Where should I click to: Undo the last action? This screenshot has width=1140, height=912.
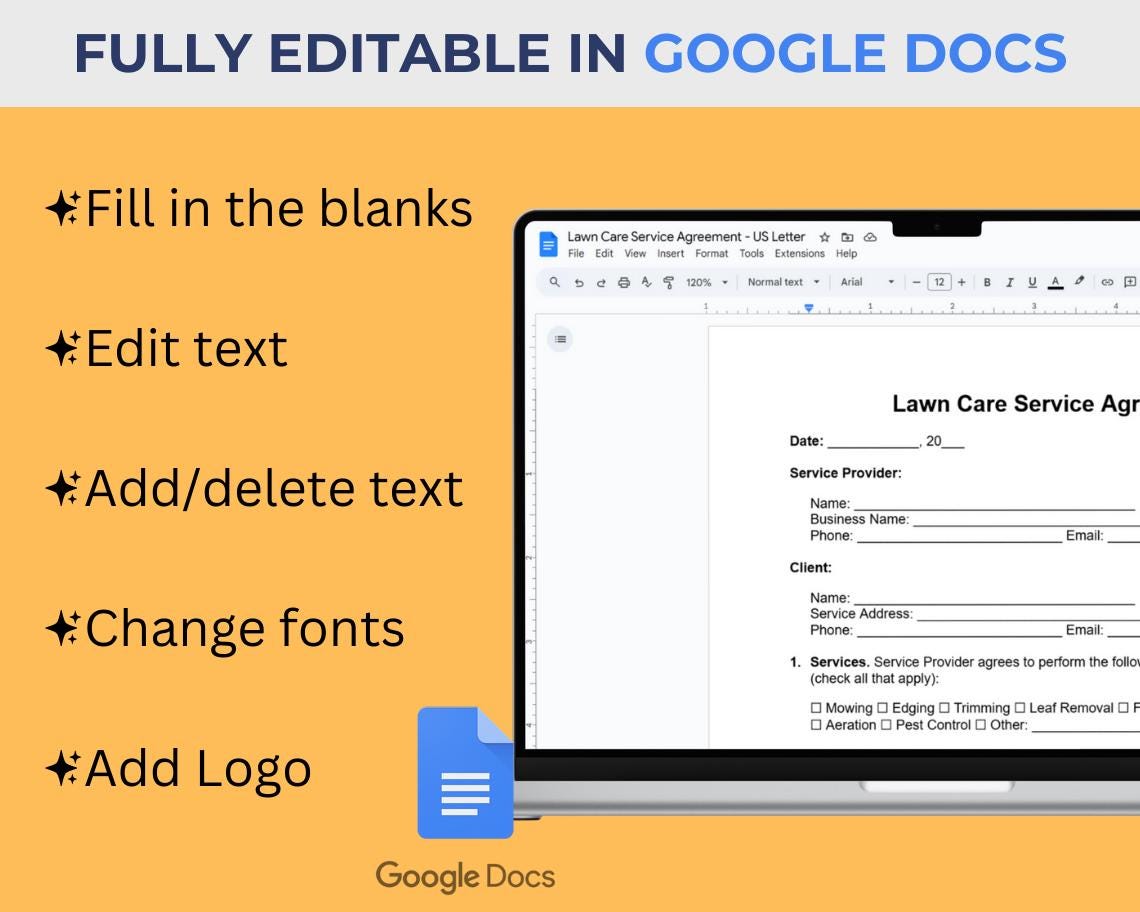tap(579, 282)
